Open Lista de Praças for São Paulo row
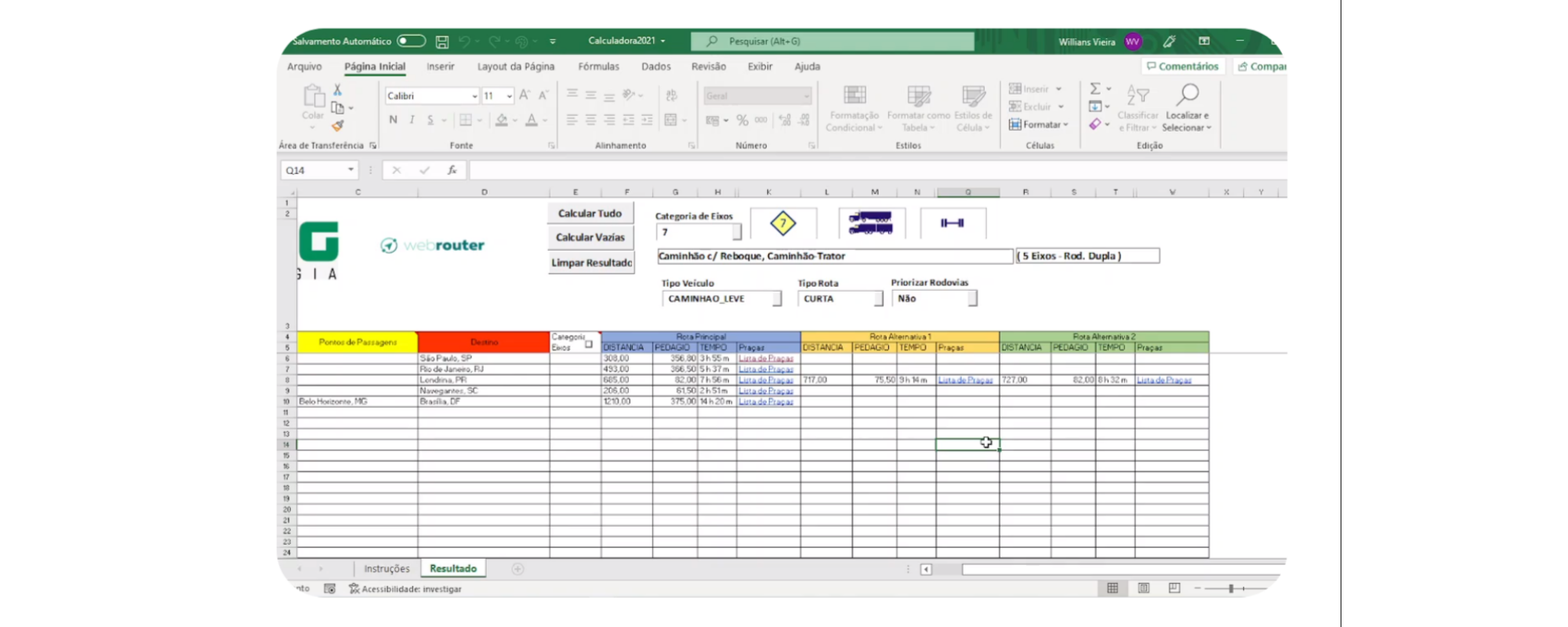1568x627 pixels. tap(766, 358)
